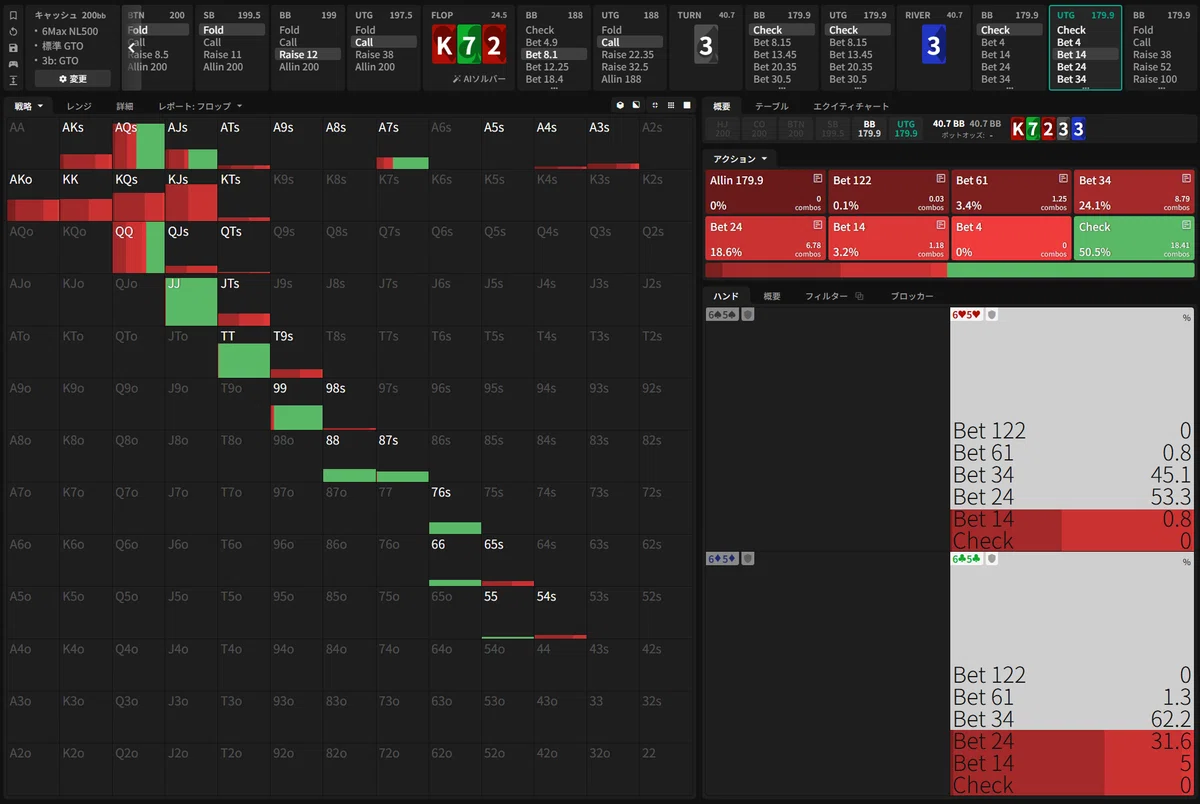1200x804 pixels.
Task: Click the copy icon beside フィルター tab
Action: point(859,297)
